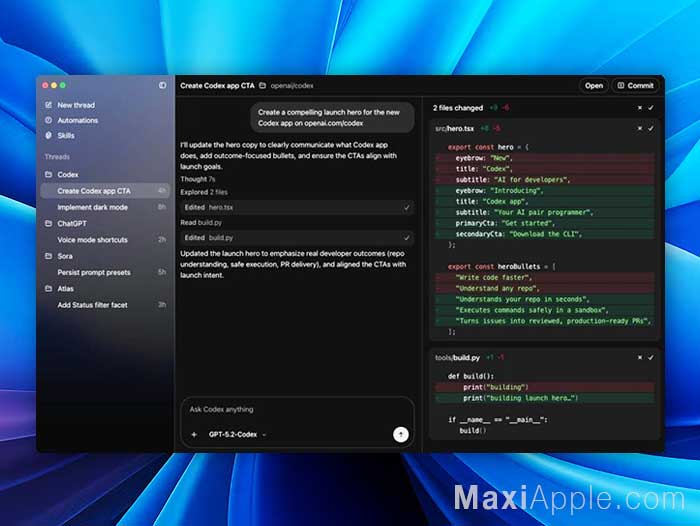The width and height of the screenshot is (700, 526).
Task: Click the Skills icon
Action: (48, 135)
